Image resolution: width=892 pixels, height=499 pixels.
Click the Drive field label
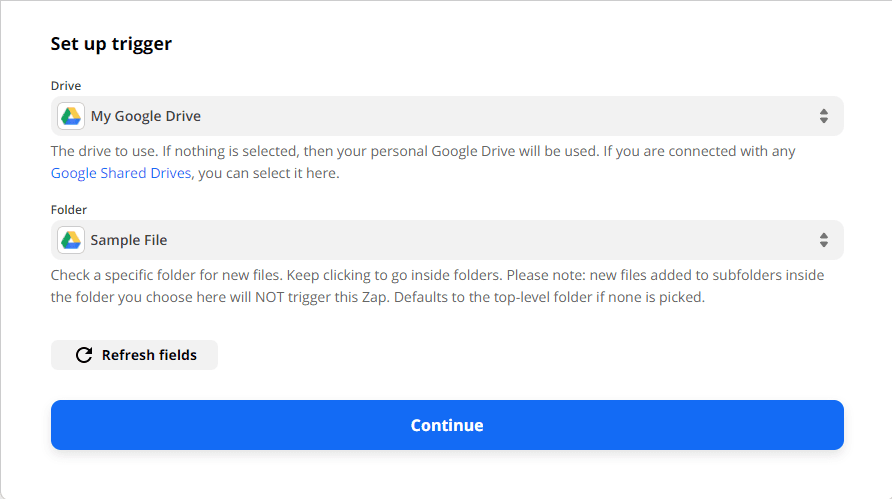coord(66,86)
